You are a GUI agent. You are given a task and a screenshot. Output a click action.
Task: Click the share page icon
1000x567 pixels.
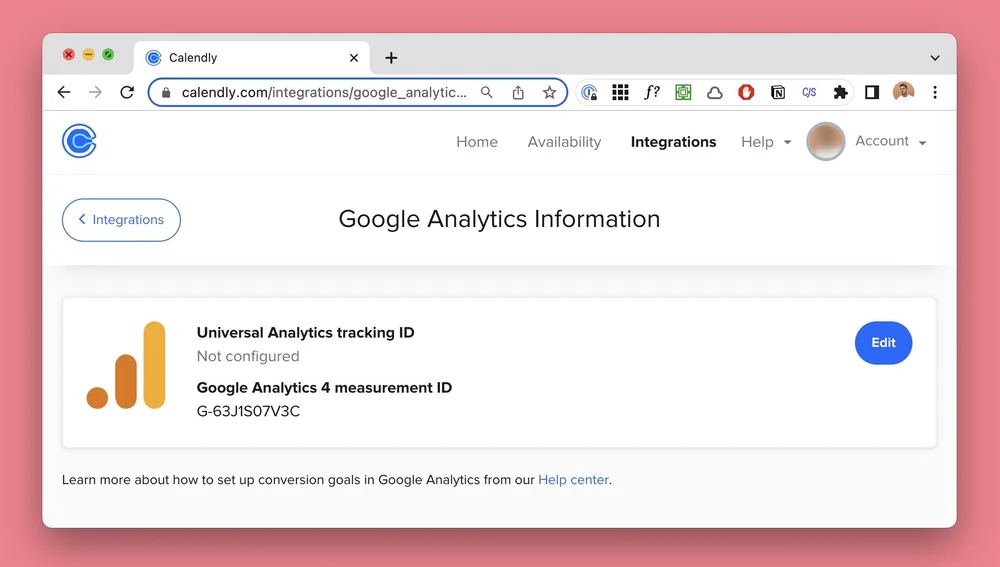tap(518, 92)
